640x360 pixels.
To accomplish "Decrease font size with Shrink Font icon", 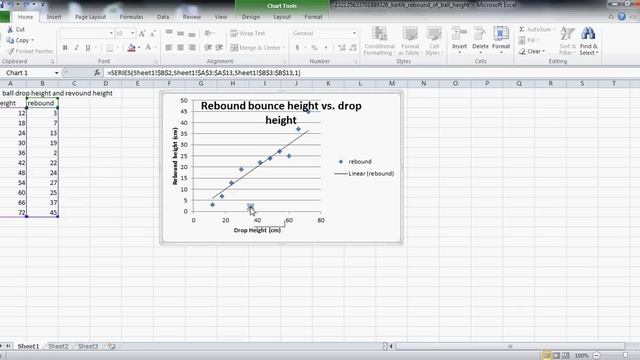I will coord(153,33).
